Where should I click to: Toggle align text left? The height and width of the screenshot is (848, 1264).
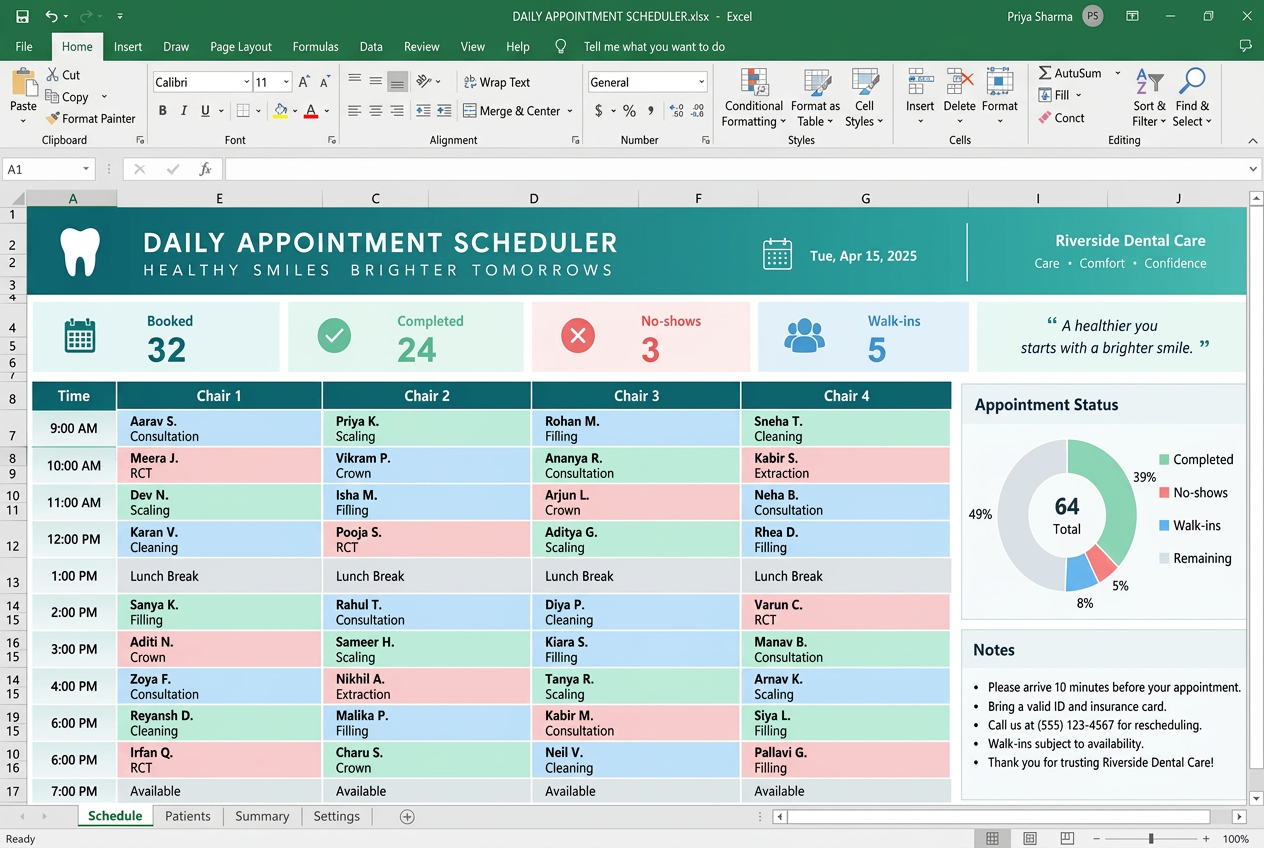click(354, 111)
